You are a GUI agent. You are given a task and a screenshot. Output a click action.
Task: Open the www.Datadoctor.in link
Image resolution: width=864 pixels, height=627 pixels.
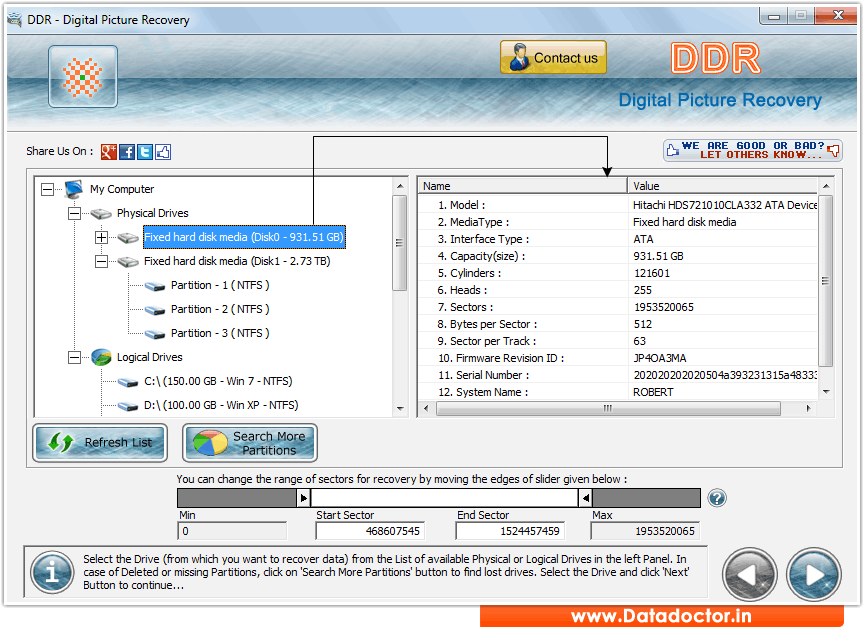(x=661, y=616)
